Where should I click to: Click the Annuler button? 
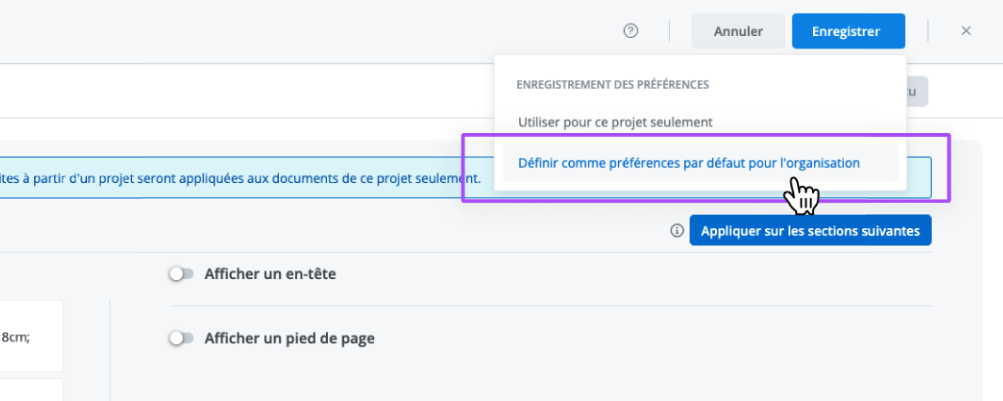(738, 31)
